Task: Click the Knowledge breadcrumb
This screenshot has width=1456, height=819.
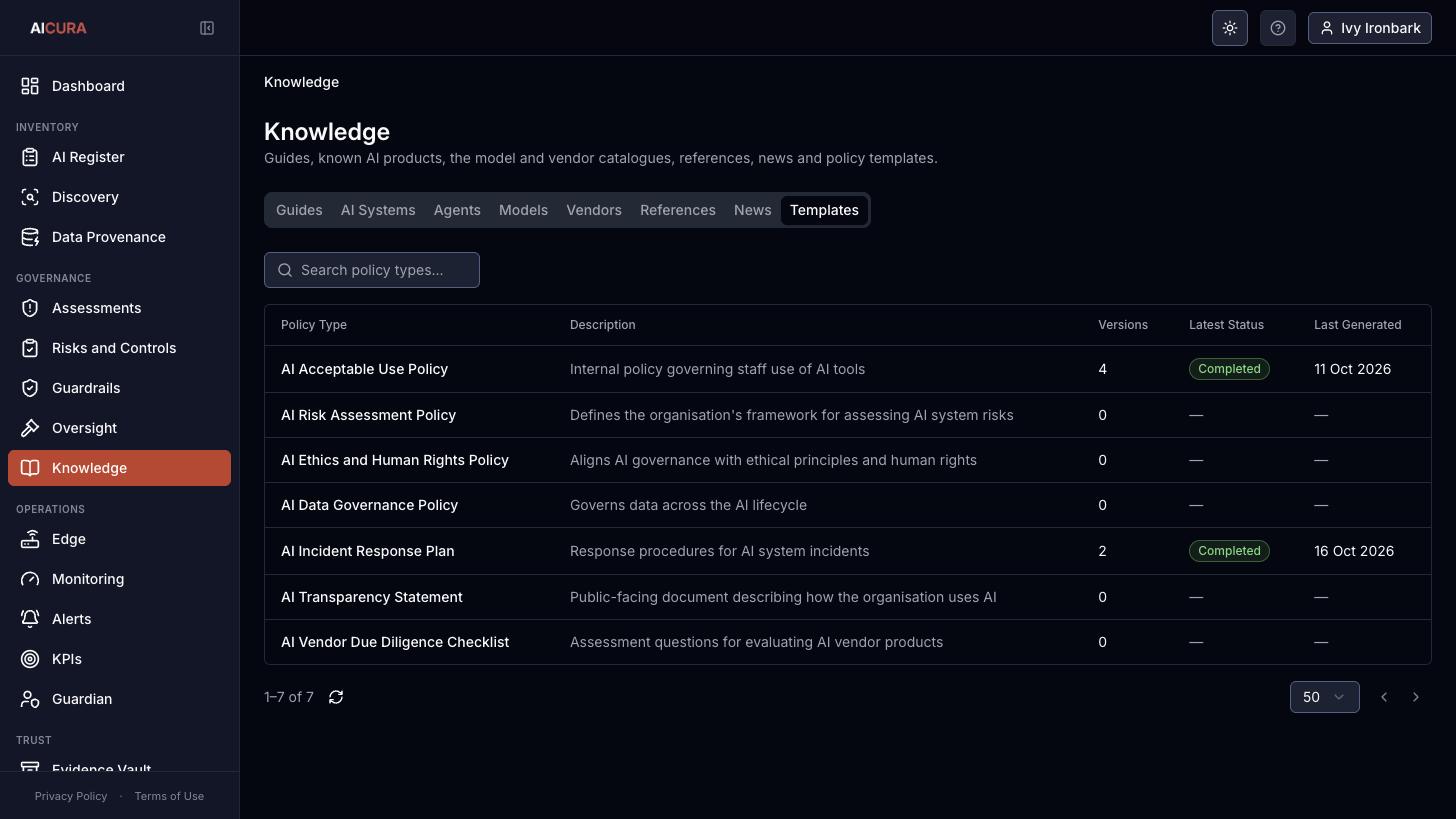Action: pos(301,82)
